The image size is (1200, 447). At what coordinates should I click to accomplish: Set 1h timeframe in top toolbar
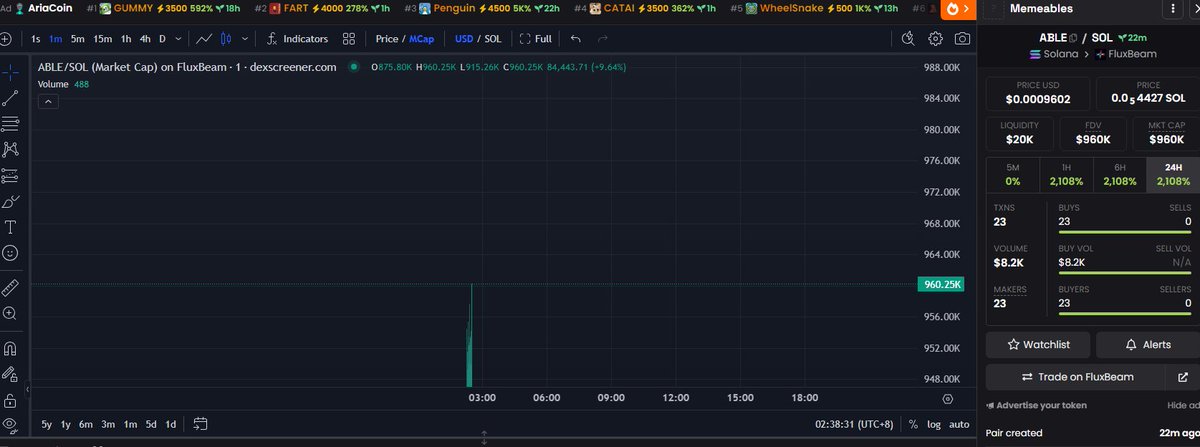[126, 39]
